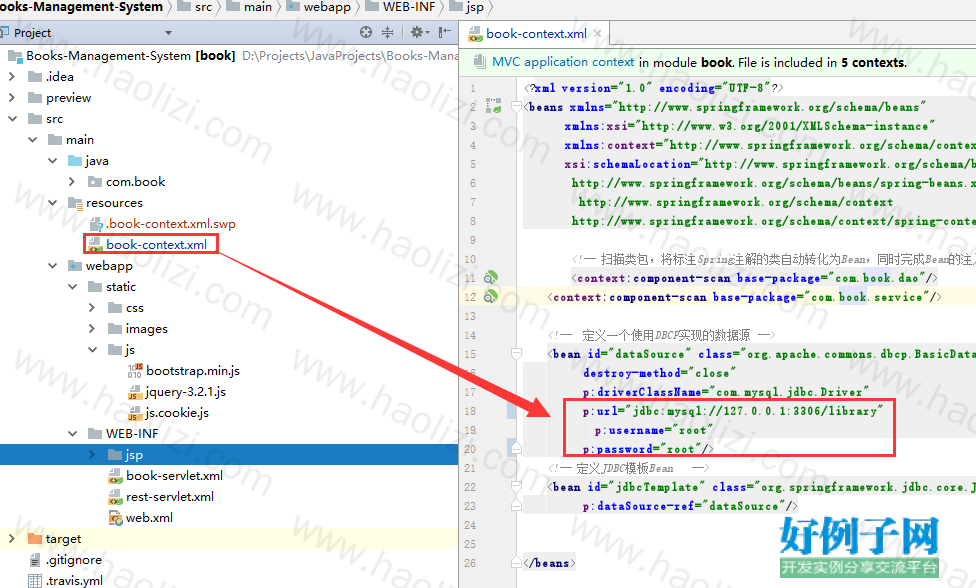Image resolution: width=976 pixels, height=588 pixels.
Task: Collapse the webapp folder
Action: coord(53,266)
